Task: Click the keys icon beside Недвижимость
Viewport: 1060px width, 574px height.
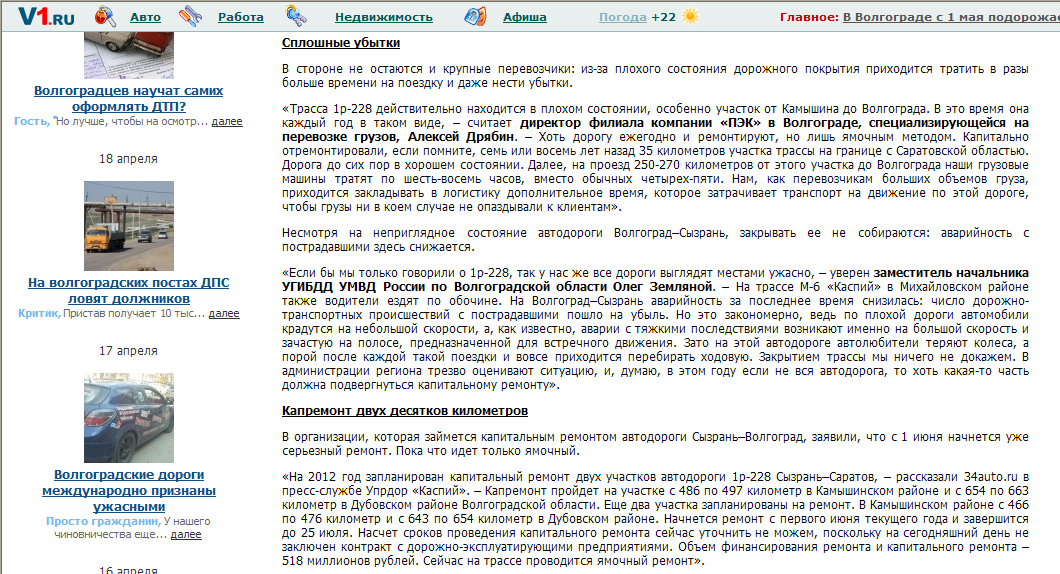Action: [x=296, y=16]
